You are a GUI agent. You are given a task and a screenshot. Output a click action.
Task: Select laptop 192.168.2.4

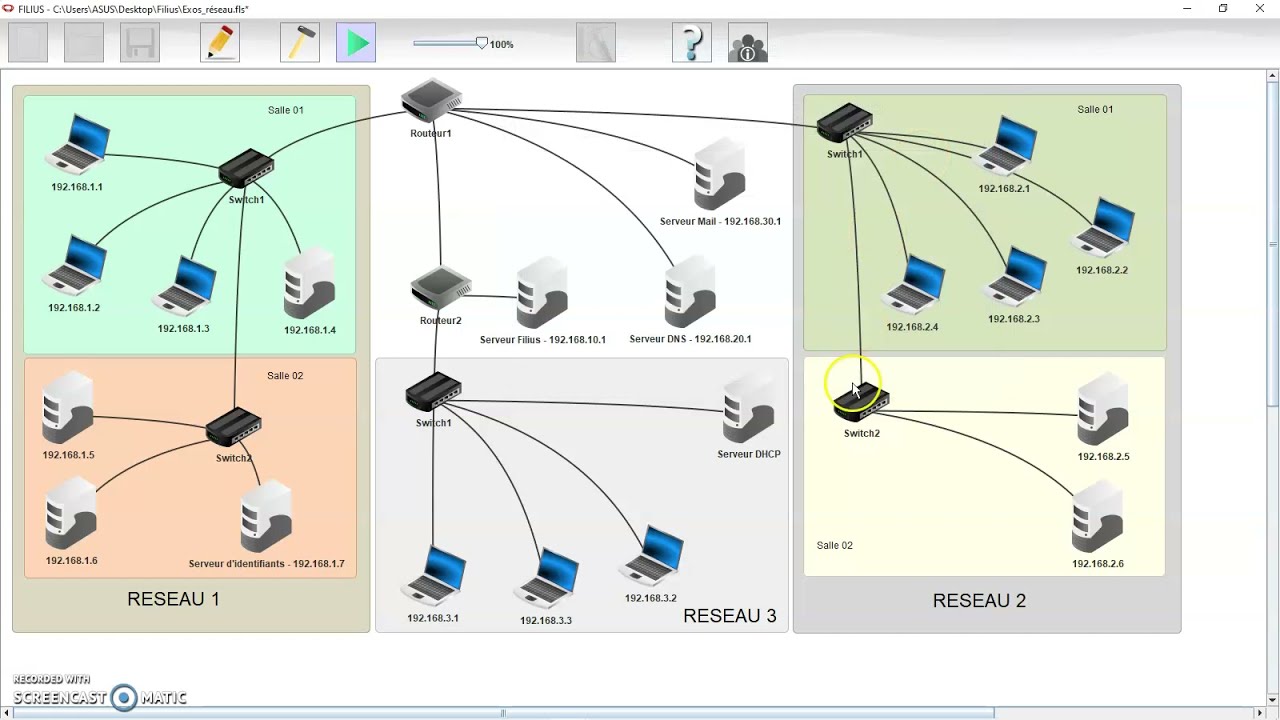coord(914,286)
